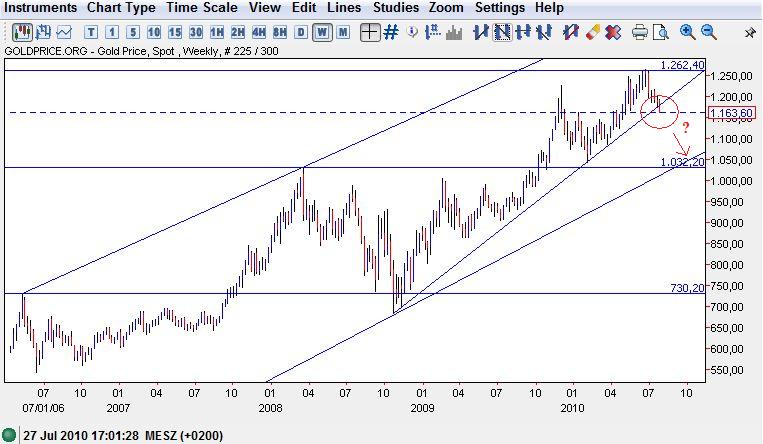Toggle the weekly W time scale

tap(322, 32)
